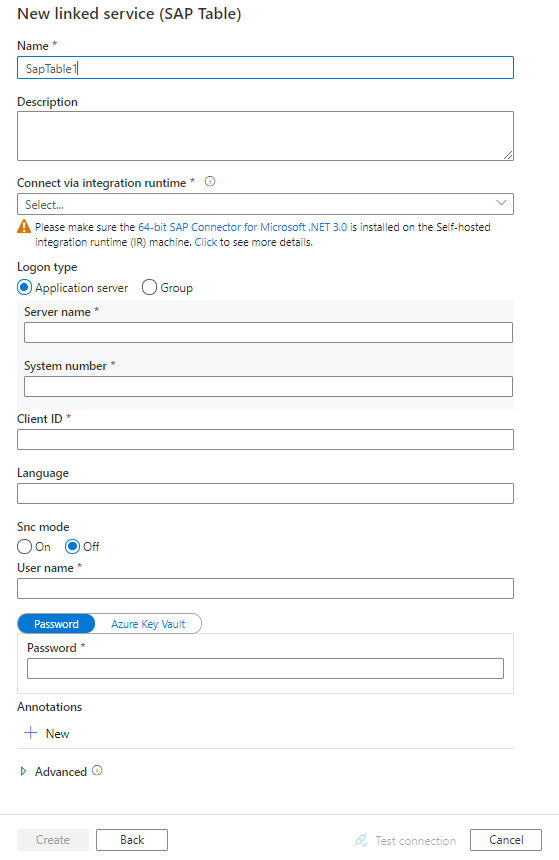Select the Group logon type
This screenshot has width=559, height=860.
click(149, 287)
